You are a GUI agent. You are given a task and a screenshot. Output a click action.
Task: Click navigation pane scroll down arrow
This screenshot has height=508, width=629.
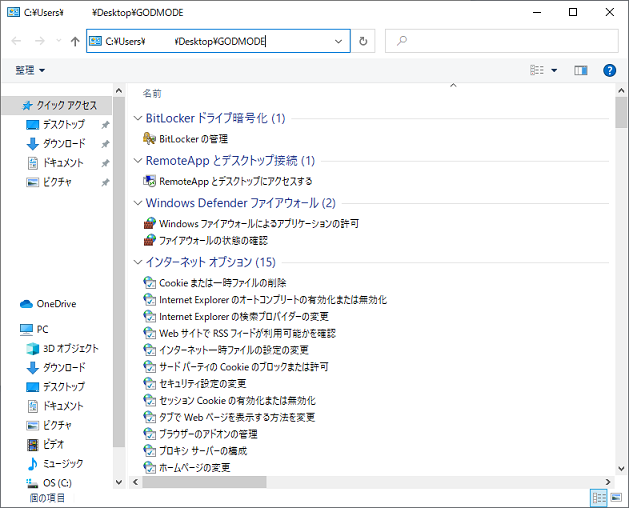coord(119,482)
